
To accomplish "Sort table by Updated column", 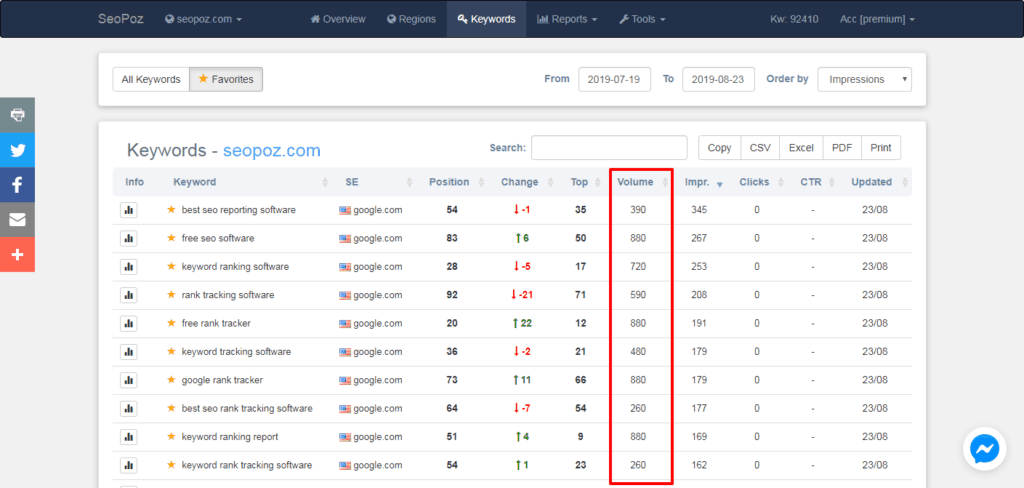I will click(876, 182).
